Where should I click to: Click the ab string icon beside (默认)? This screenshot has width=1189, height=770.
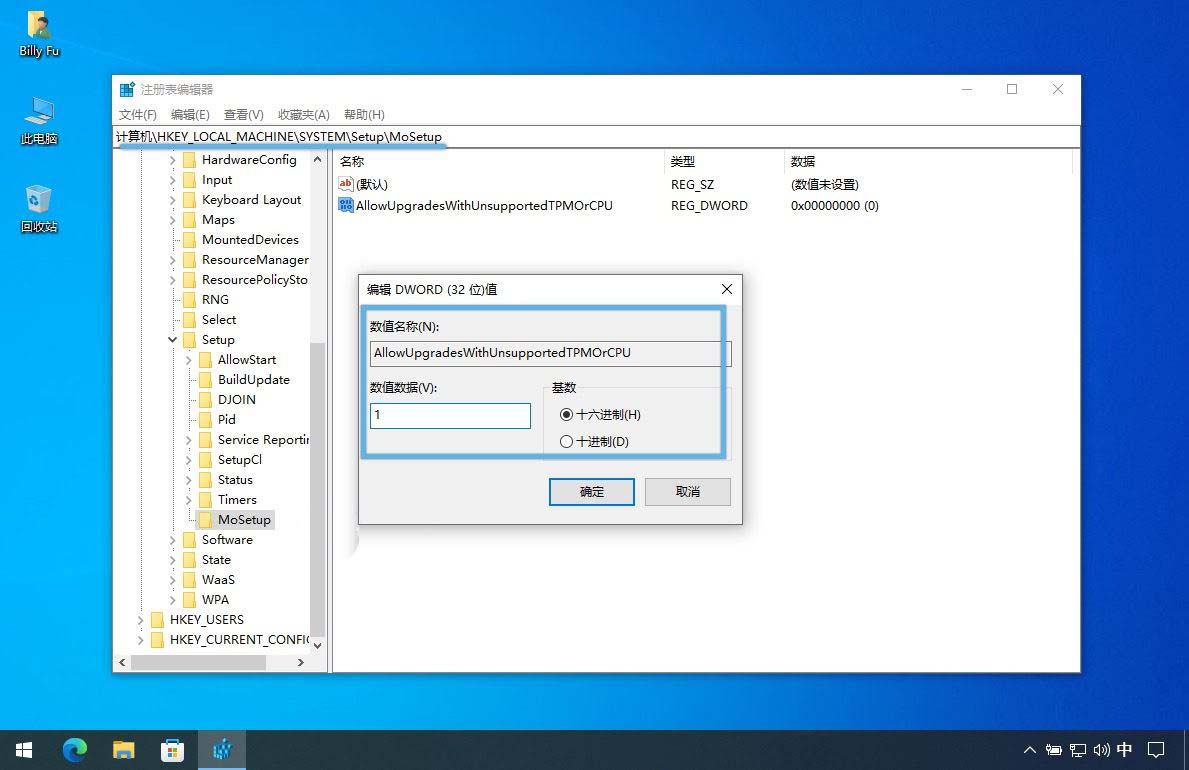click(344, 184)
